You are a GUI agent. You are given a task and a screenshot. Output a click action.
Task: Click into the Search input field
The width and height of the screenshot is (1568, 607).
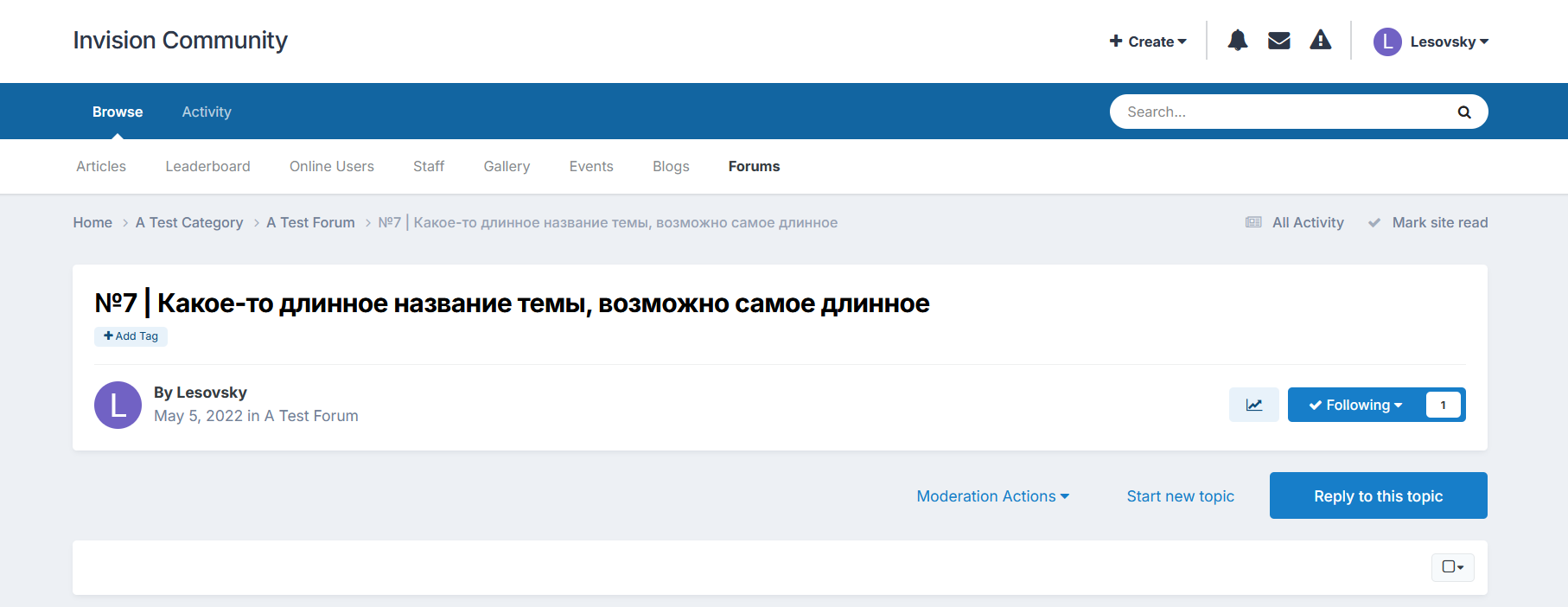point(1279,112)
